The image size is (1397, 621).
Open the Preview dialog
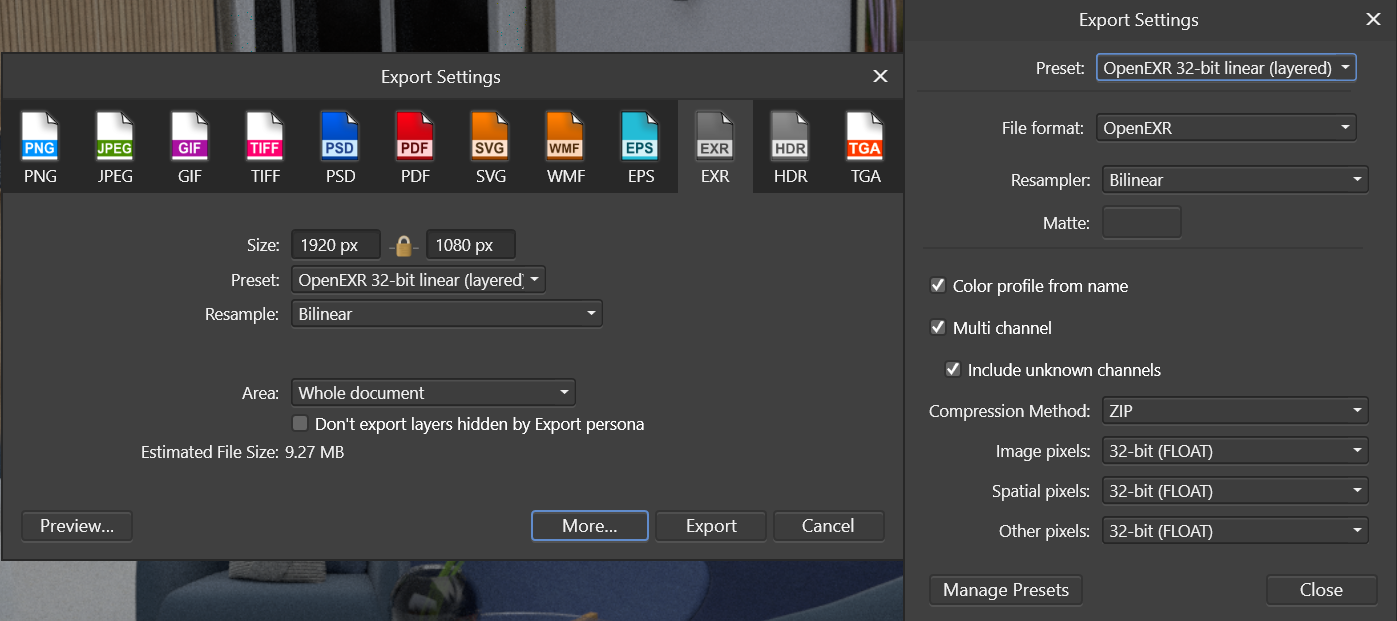pos(76,525)
